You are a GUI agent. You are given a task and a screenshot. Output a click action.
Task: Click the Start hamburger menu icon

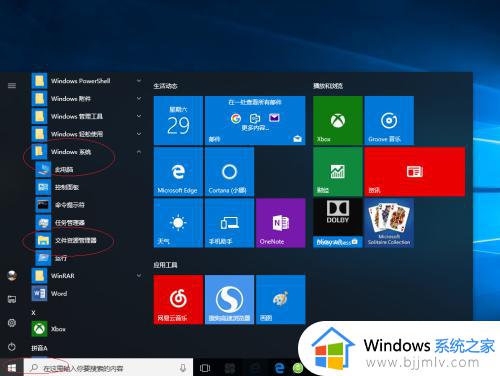[x=12, y=86]
